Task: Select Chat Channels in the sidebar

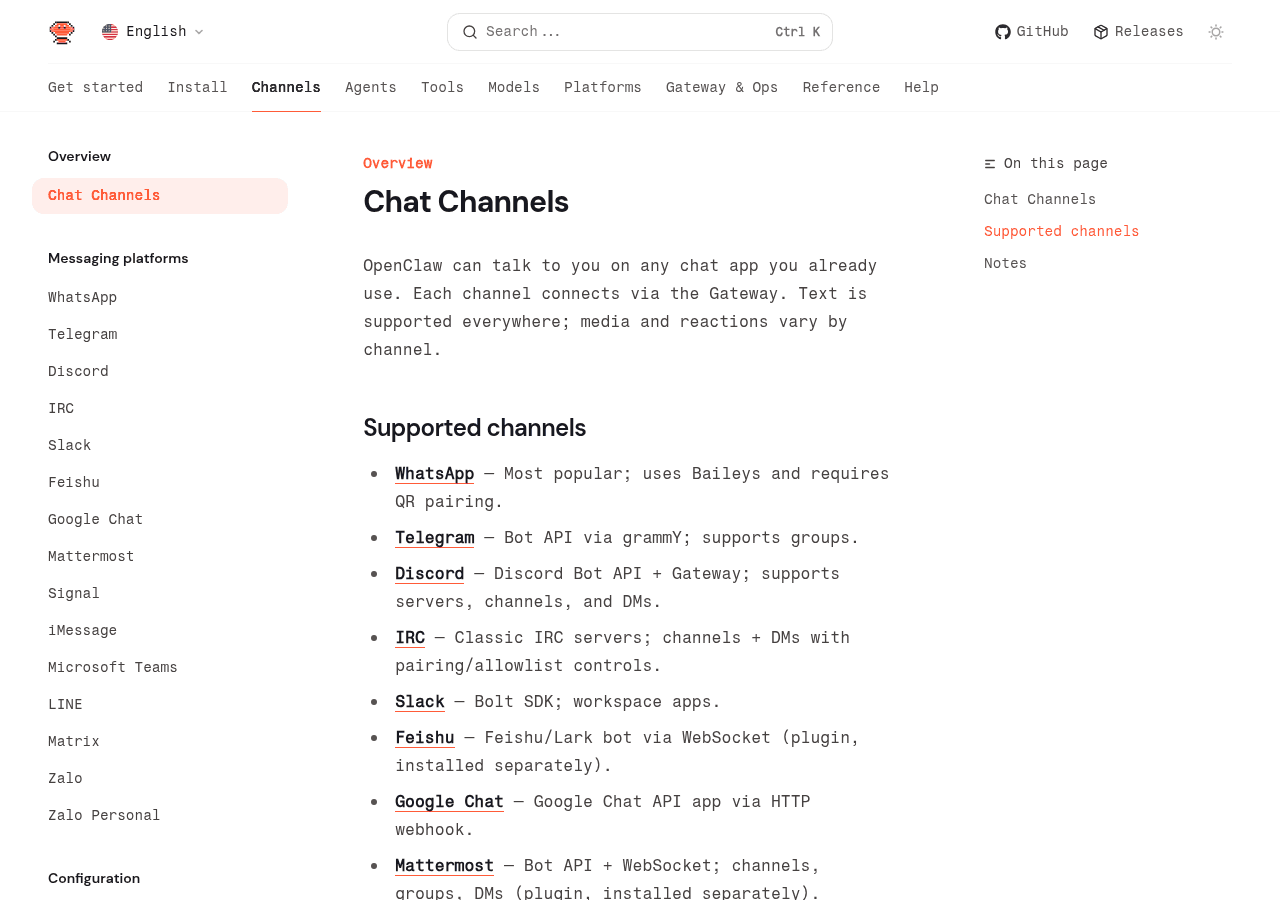Action: click(x=104, y=193)
